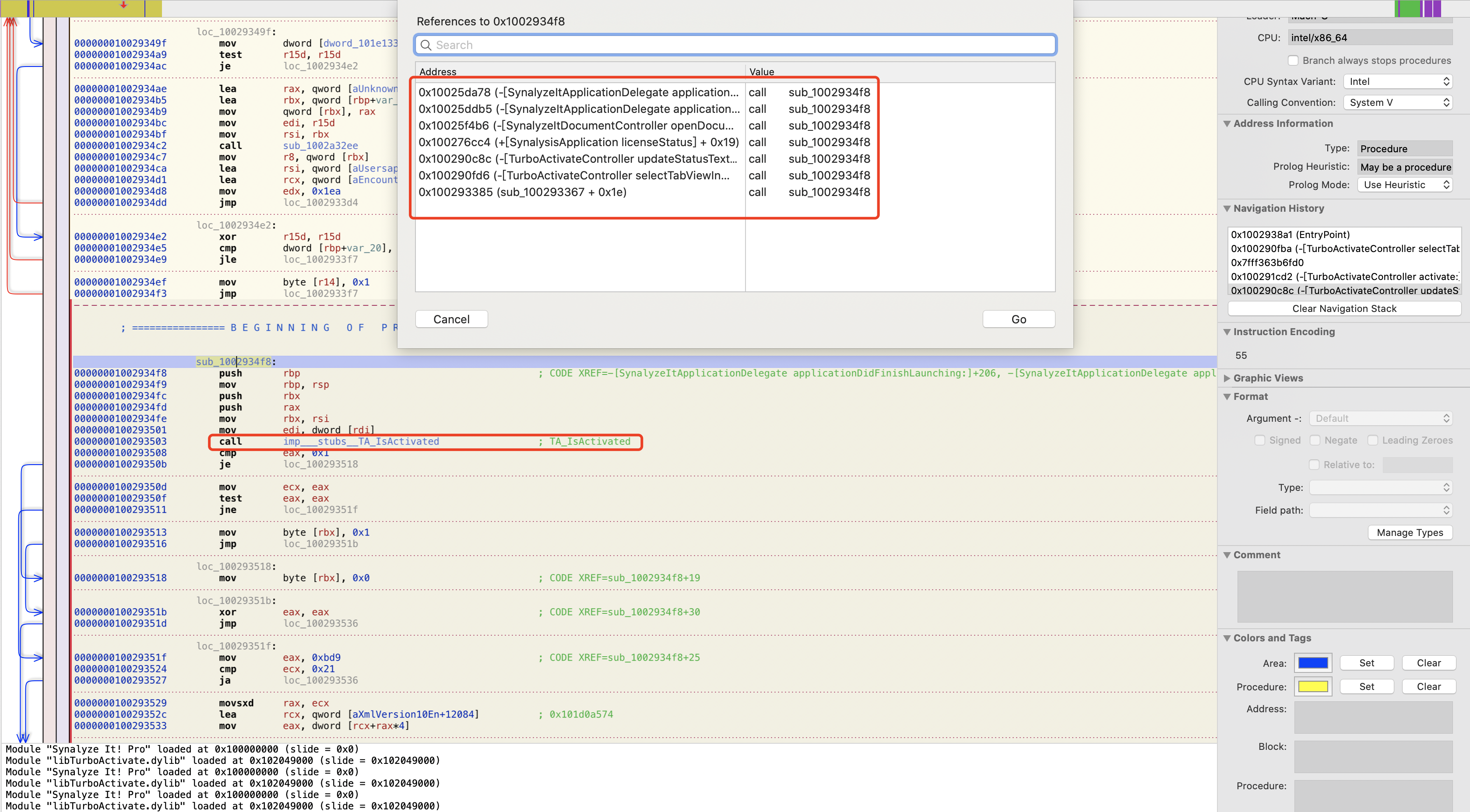This screenshot has height=812, width=1470.
Task: Click the yellow Procedure color swatch
Action: click(1312, 686)
